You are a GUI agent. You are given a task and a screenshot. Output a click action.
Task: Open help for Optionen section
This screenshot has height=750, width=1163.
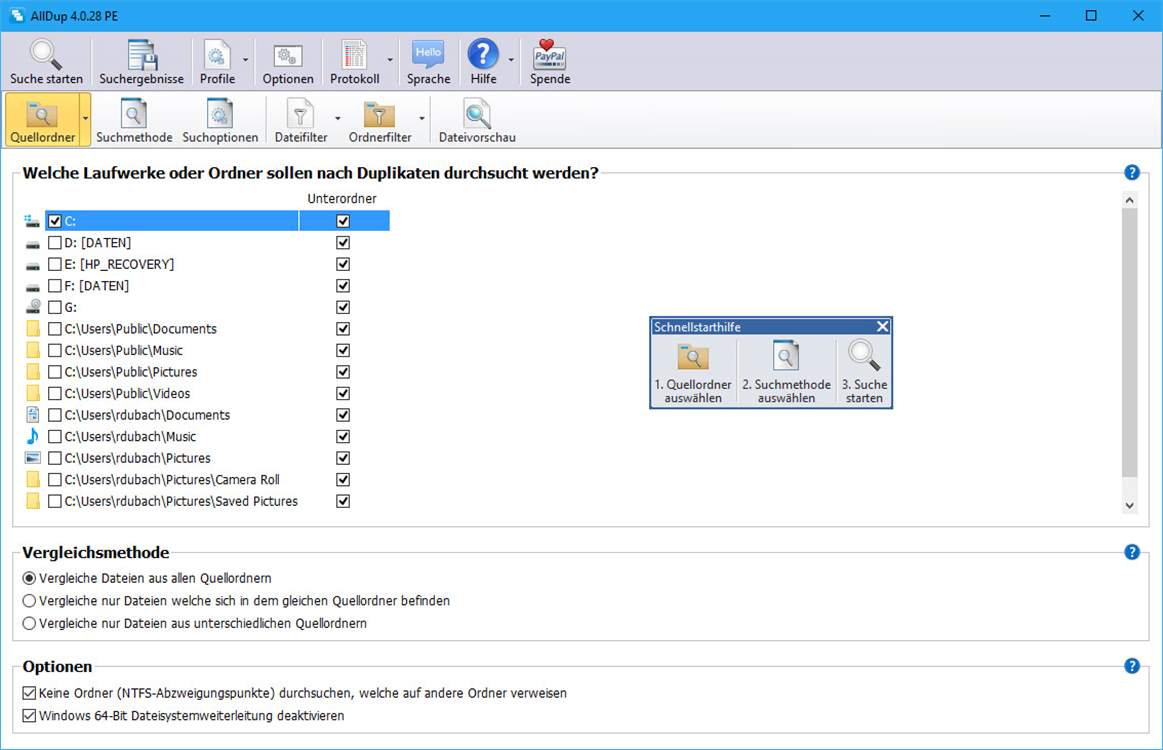coord(1132,665)
